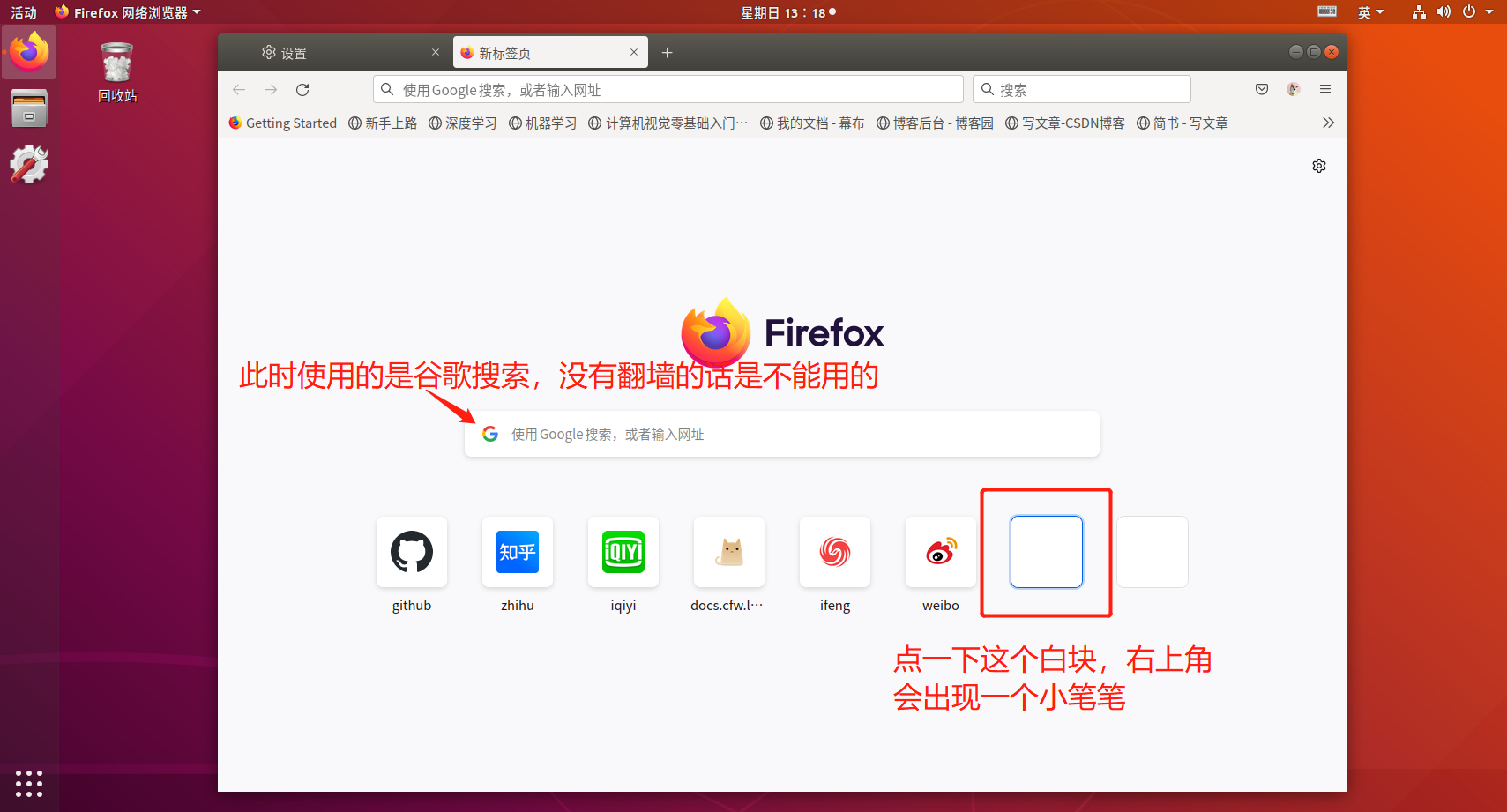Screen dimensions: 1507x812
Task: Select the highlighted empty shortcut tile
Action: coord(1047,552)
